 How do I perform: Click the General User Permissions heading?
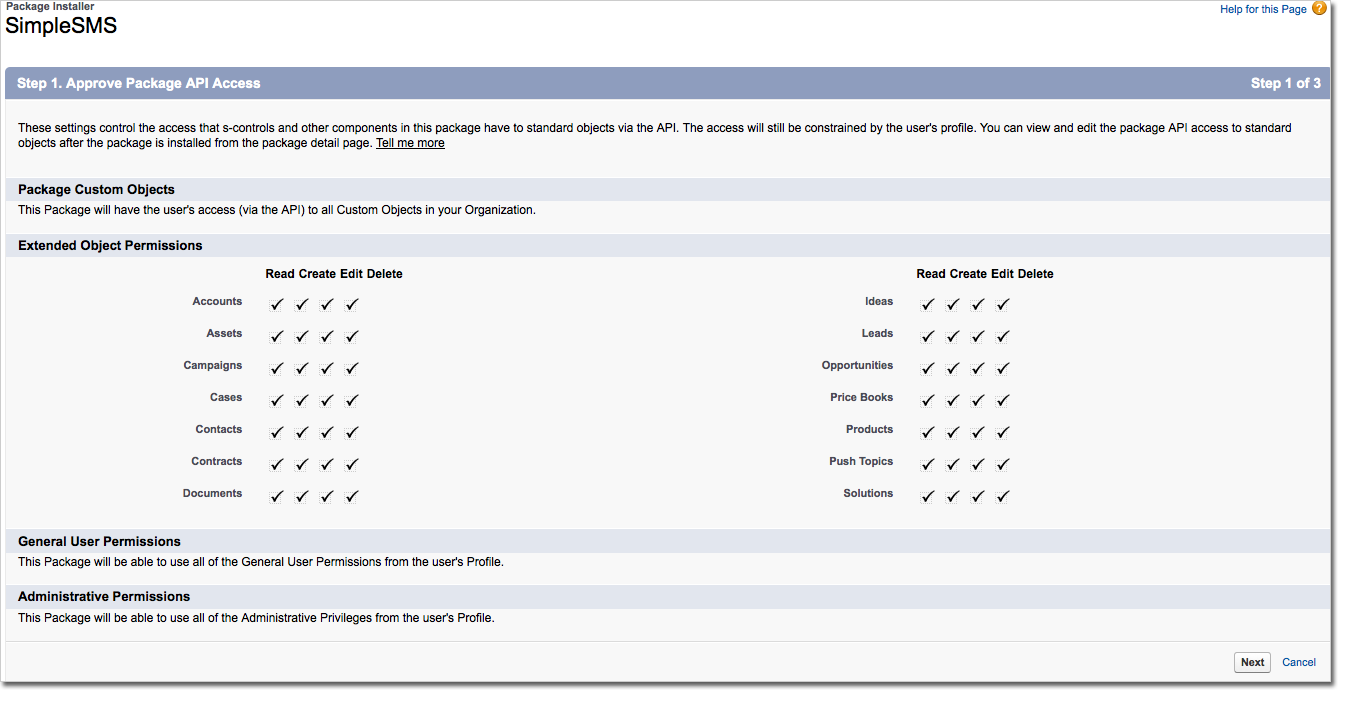[99, 541]
